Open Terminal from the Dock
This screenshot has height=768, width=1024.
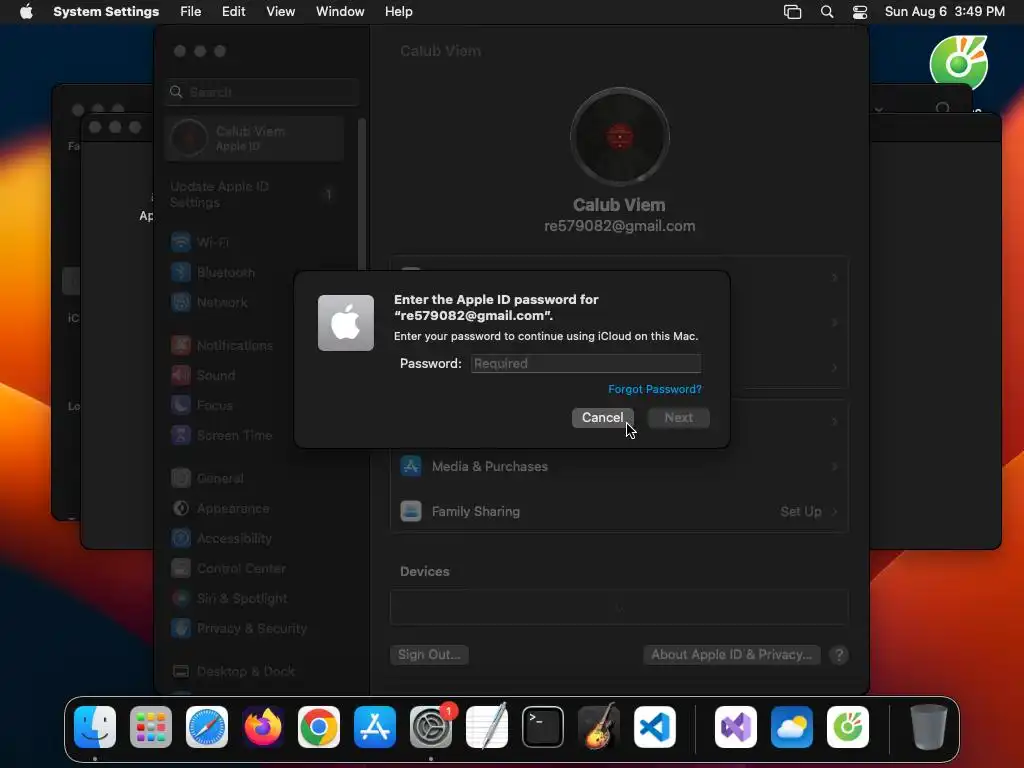tap(543, 727)
